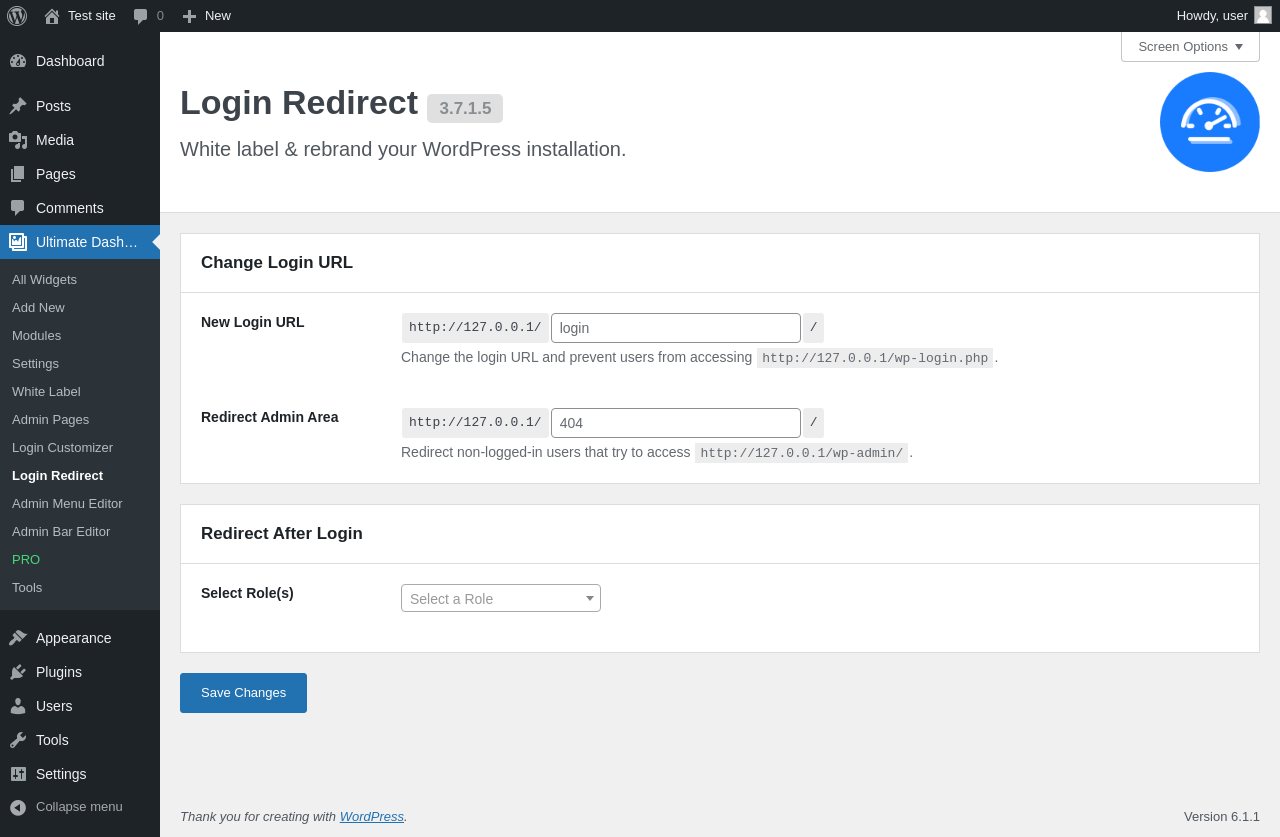Open the Media icon in sidebar
The image size is (1280, 837).
point(18,140)
